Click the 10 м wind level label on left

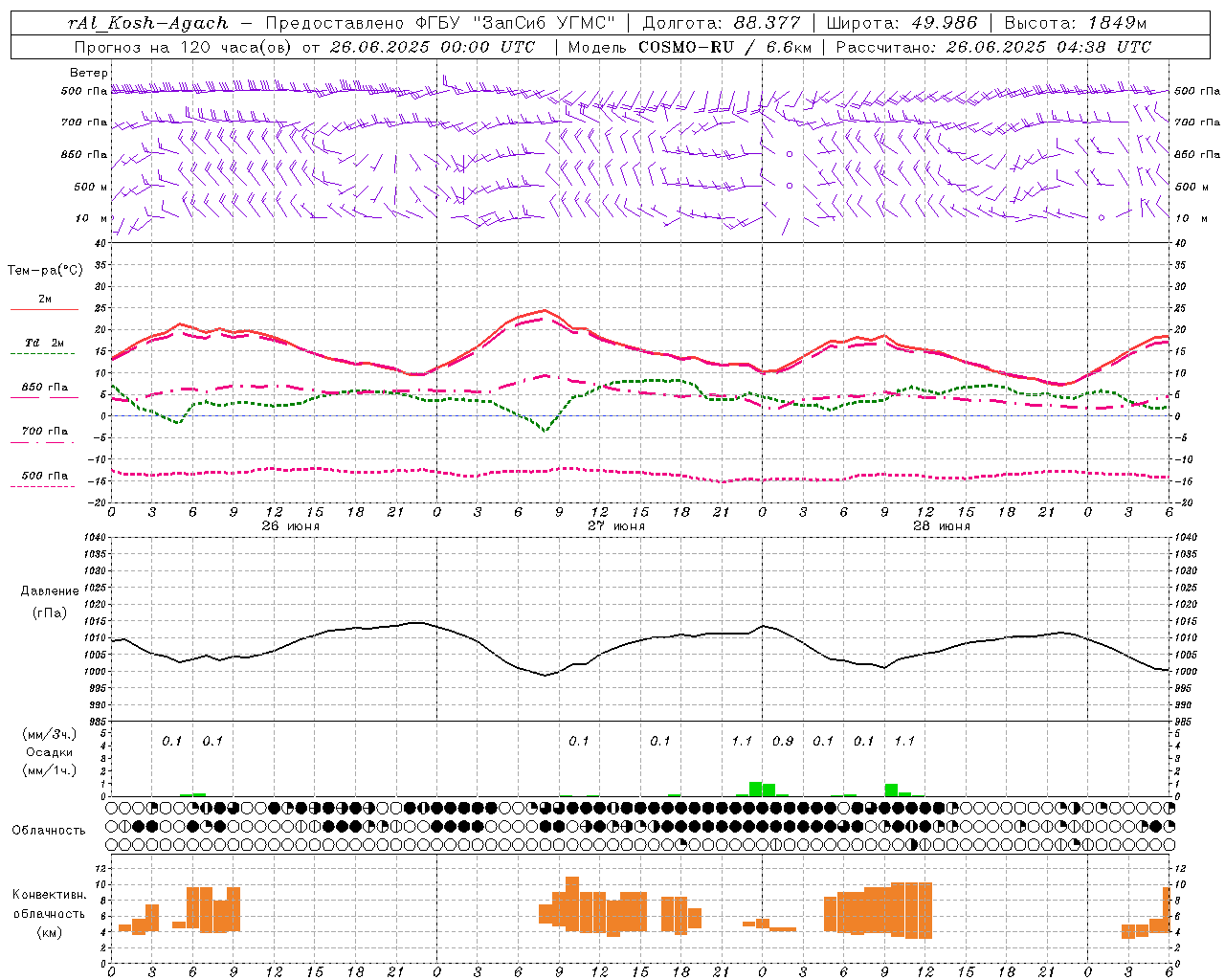click(92, 218)
